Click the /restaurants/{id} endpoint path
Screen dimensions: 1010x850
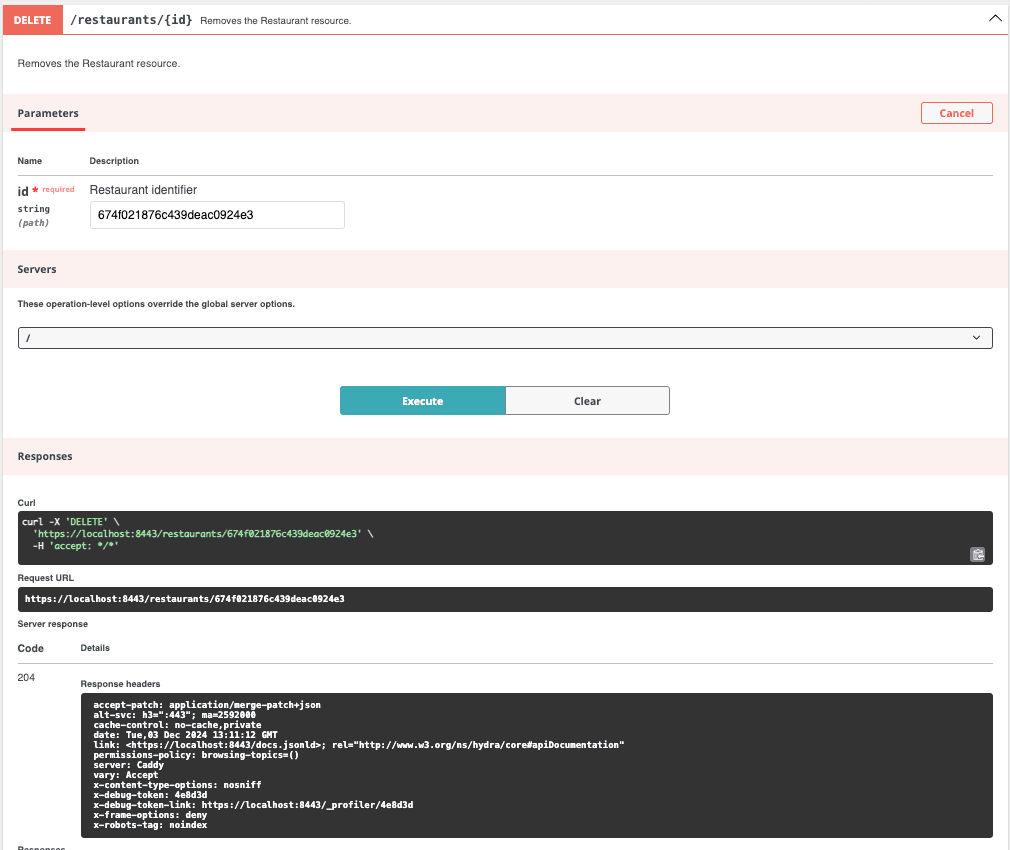pyautogui.click(x=131, y=19)
